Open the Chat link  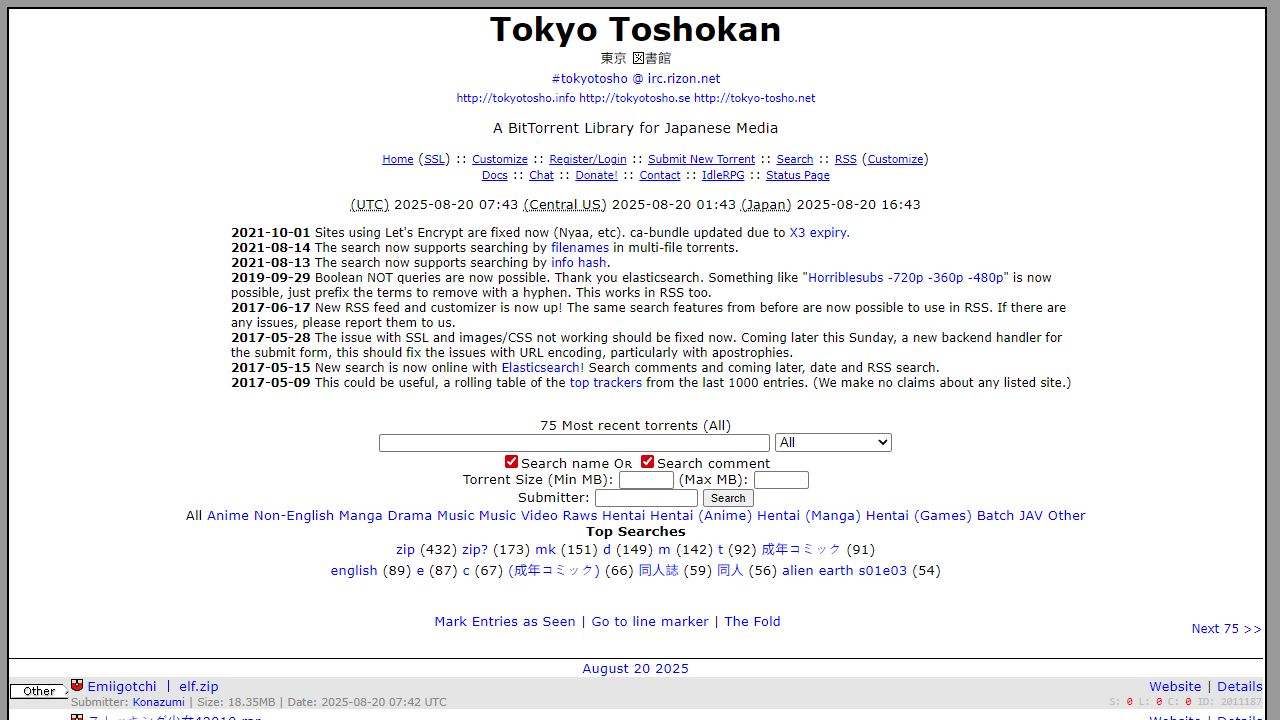coord(541,175)
